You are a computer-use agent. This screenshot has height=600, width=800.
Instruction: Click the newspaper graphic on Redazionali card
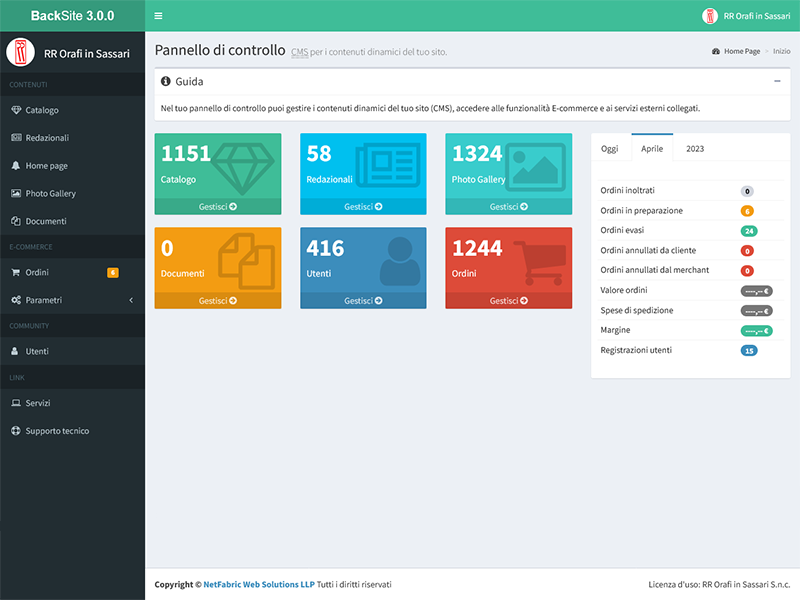[x=388, y=165]
